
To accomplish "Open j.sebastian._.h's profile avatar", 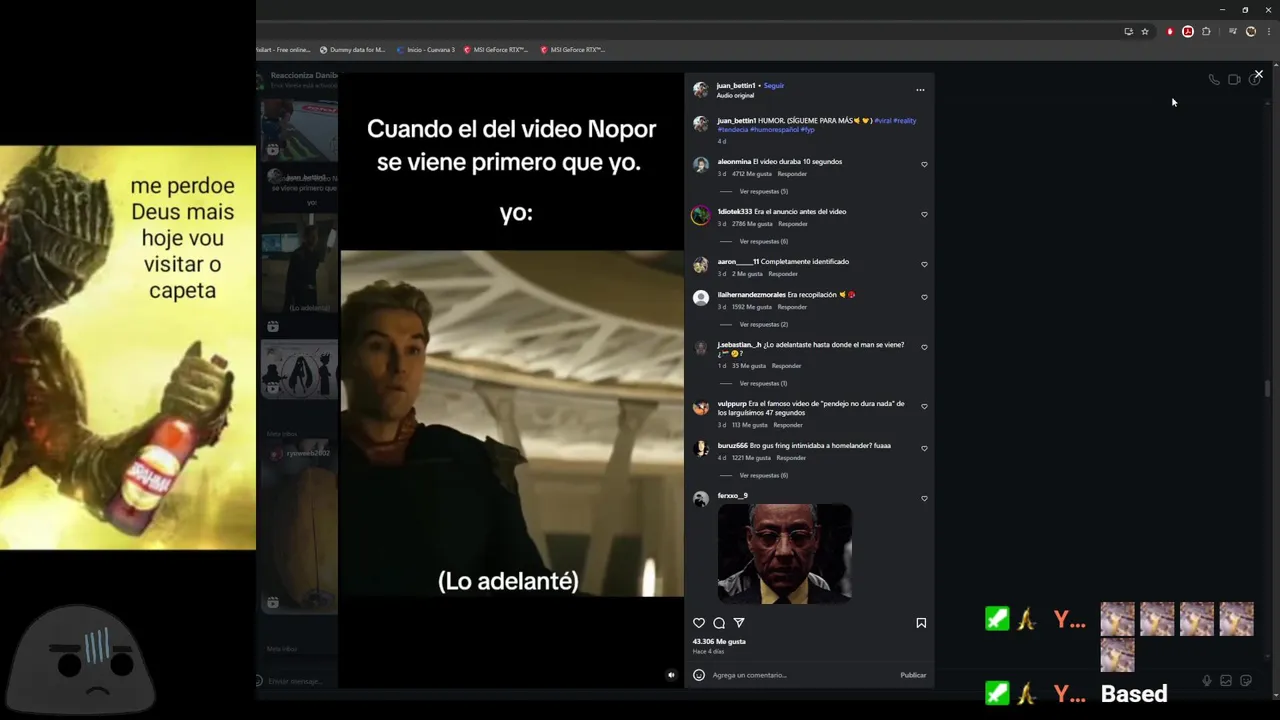I will pyautogui.click(x=701, y=348).
